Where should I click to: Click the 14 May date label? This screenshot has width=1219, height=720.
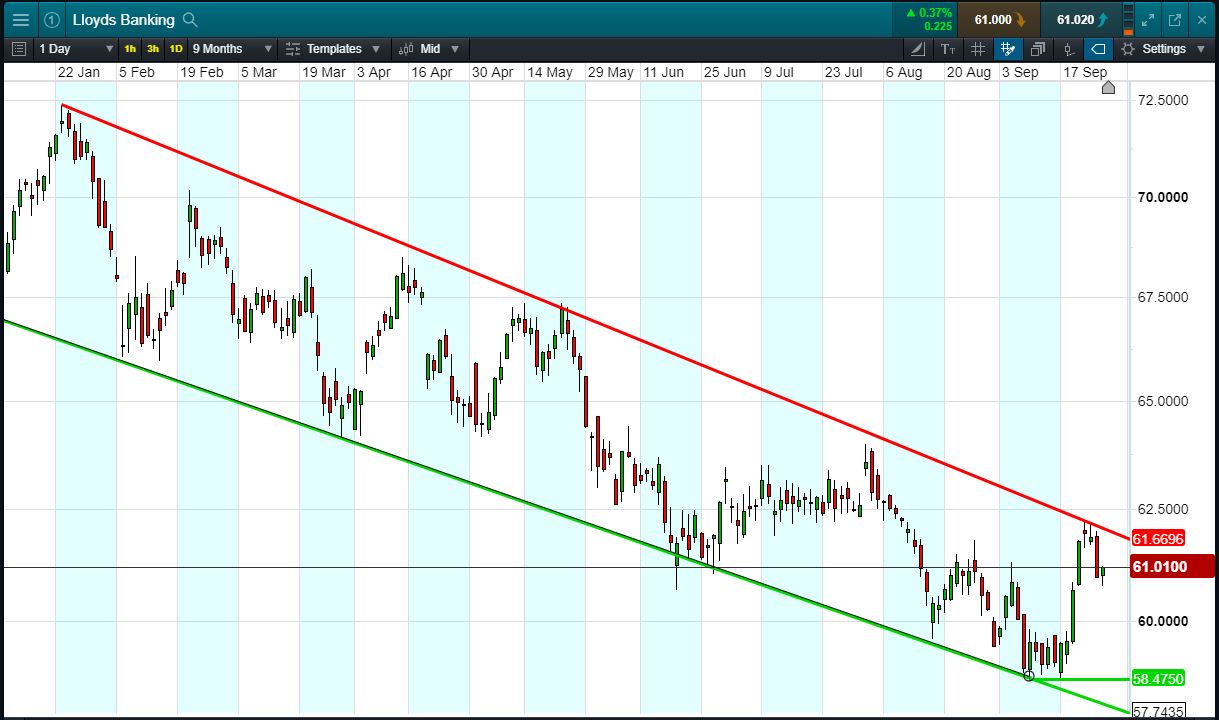click(x=550, y=72)
